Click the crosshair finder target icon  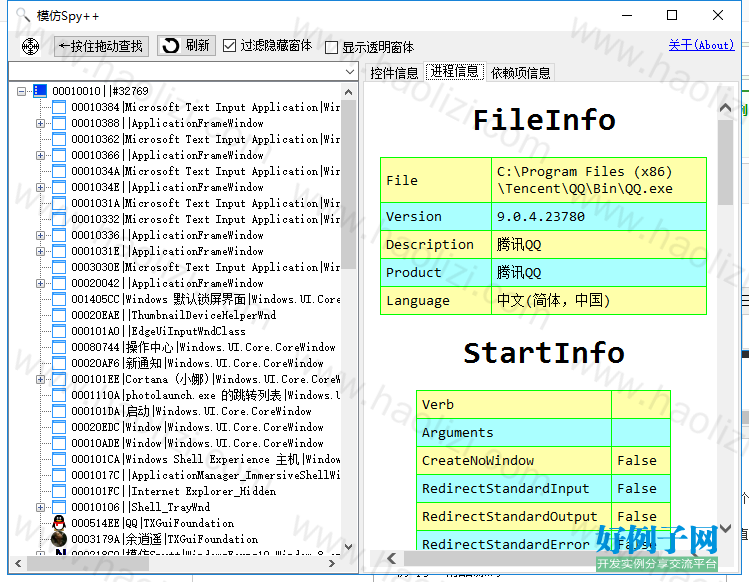30,46
